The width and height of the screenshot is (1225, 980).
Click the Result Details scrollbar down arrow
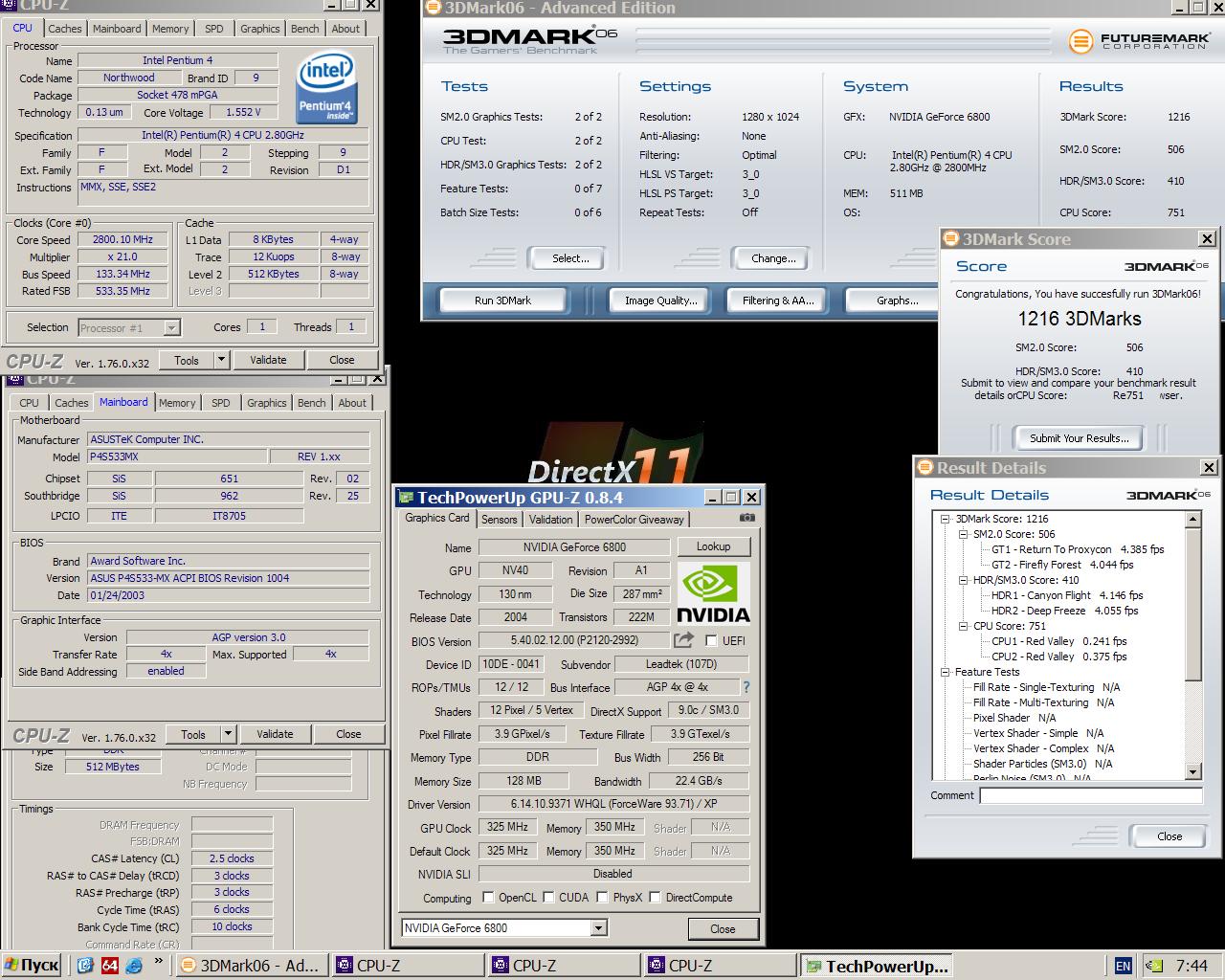click(1192, 771)
